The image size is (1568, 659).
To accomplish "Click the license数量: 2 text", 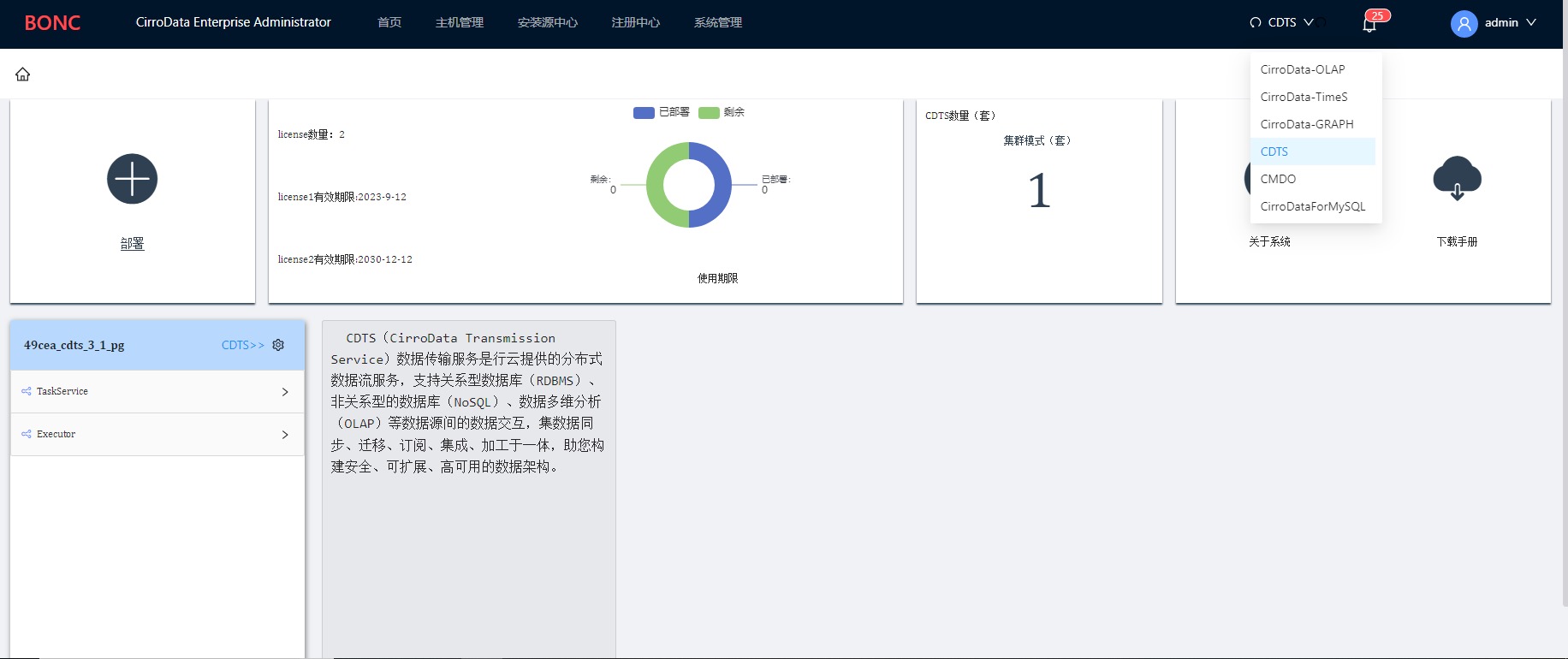I will coord(312,134).
